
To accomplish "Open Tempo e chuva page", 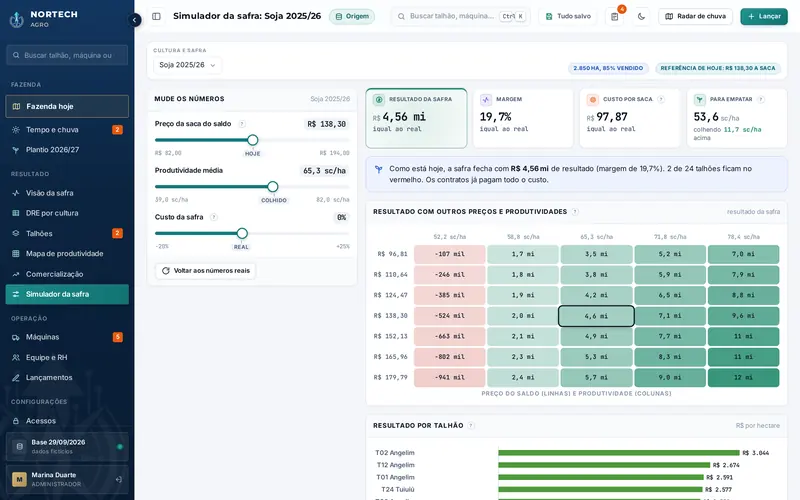I will pos(67,130).
